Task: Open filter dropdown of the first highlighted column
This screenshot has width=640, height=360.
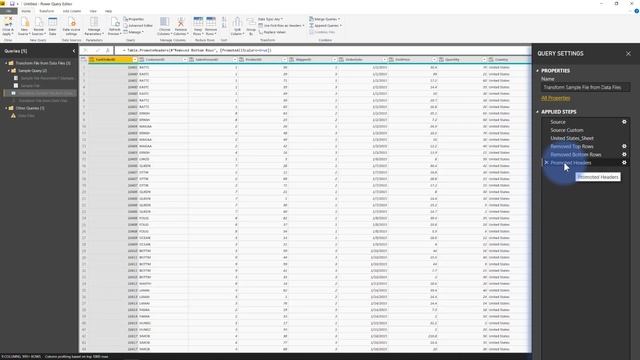Action: tap(135, 60)
